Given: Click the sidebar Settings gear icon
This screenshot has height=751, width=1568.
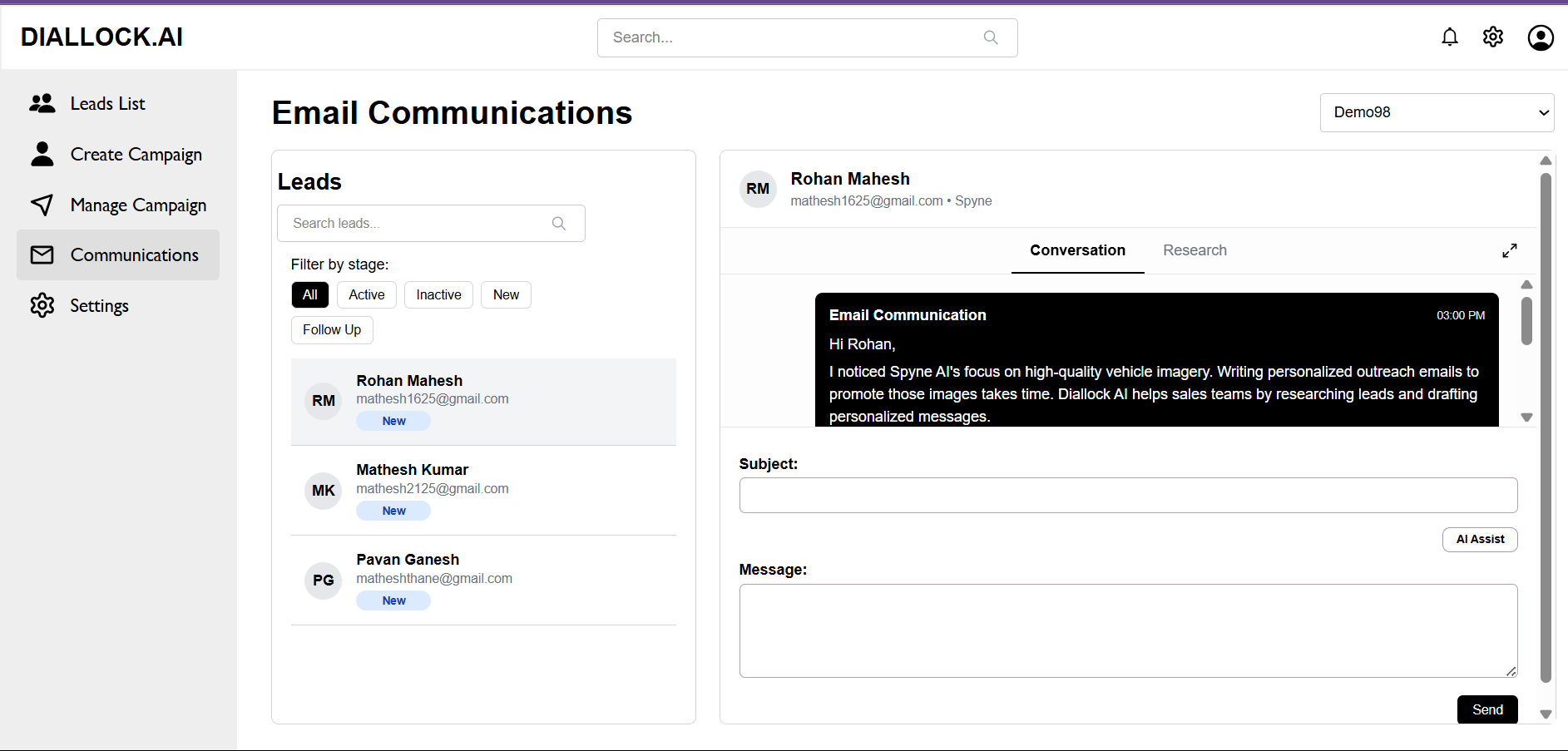Looking at the screenshot, I should click(x=42, y=305).
